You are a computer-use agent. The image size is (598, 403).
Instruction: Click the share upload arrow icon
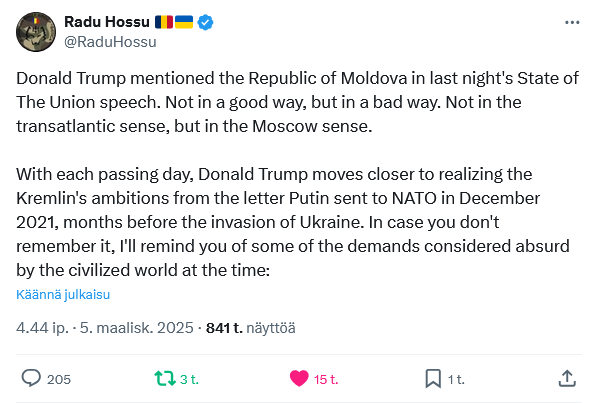coord(567,379)
